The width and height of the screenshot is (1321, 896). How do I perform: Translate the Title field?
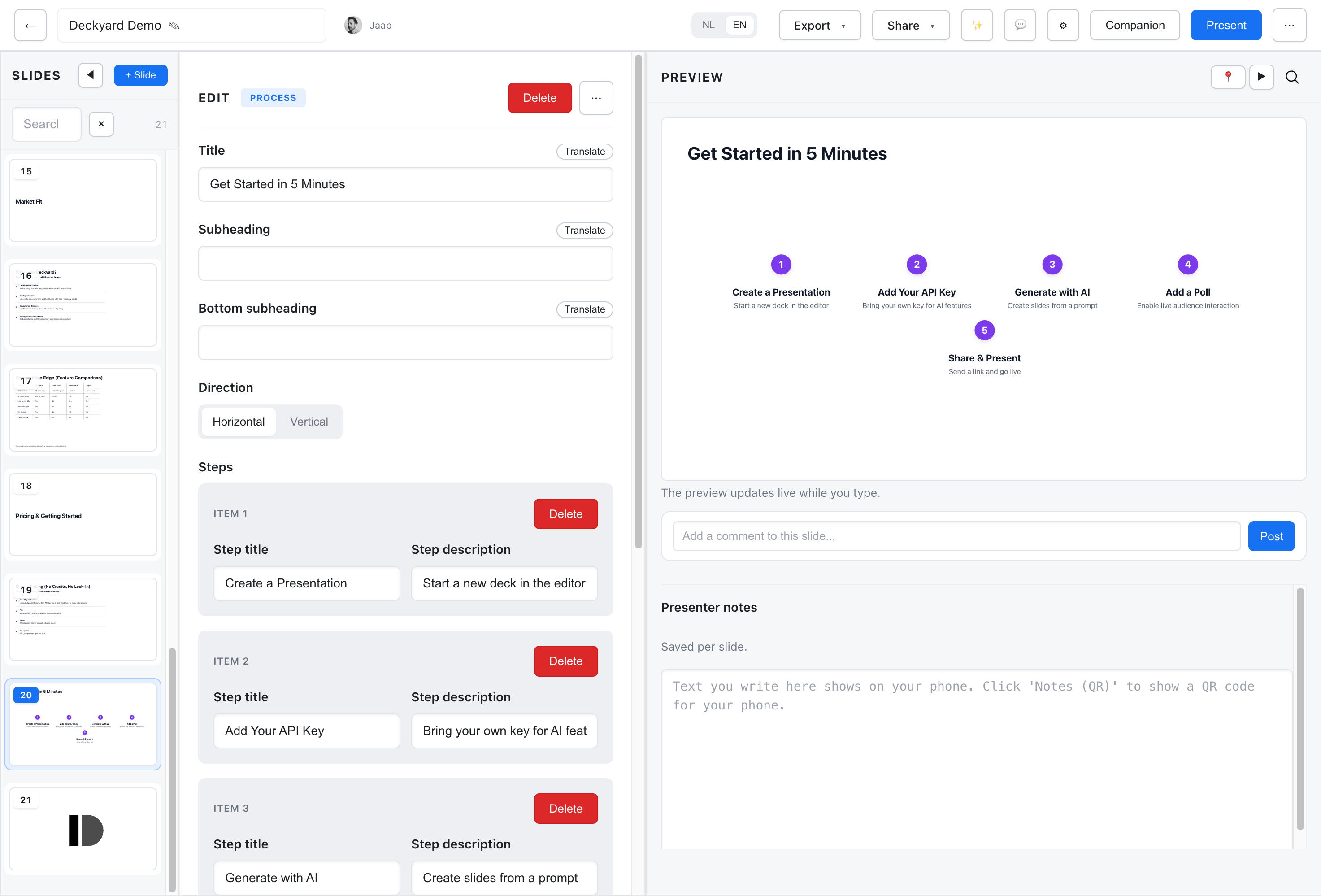[x=584, y=151]
